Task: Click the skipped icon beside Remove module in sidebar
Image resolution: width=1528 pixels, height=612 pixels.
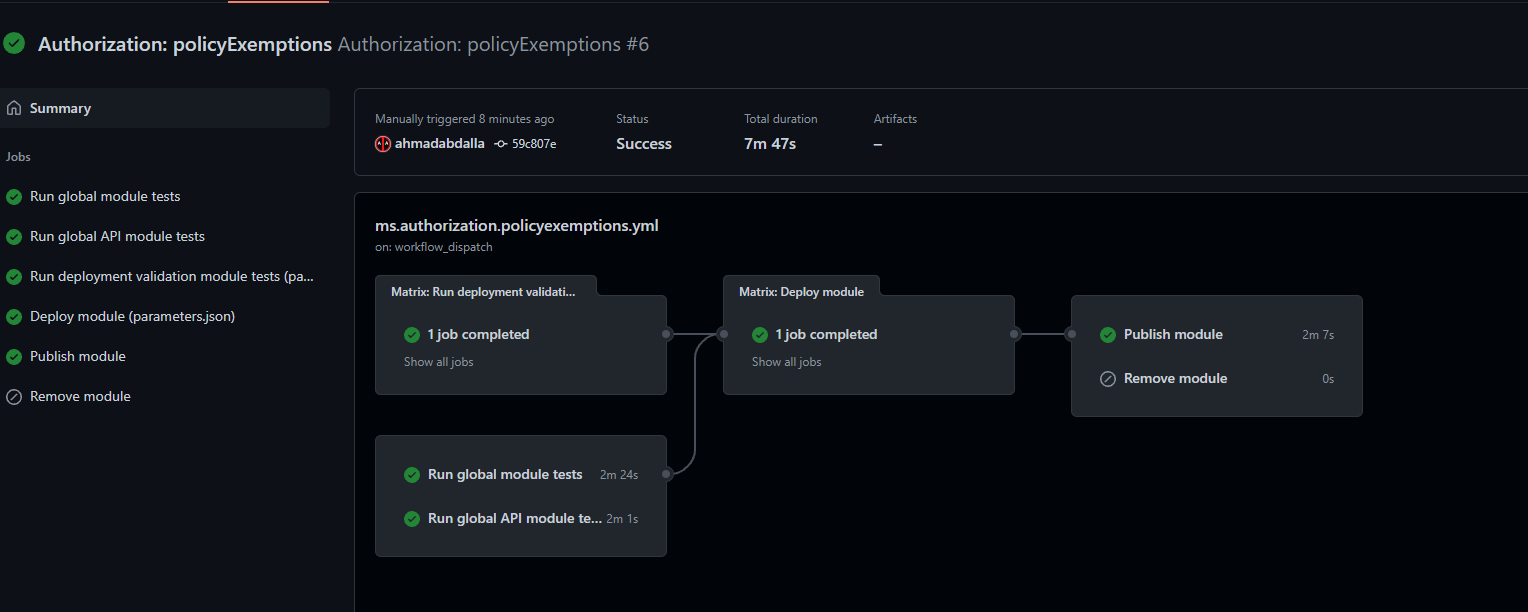Action: (14, 397)
